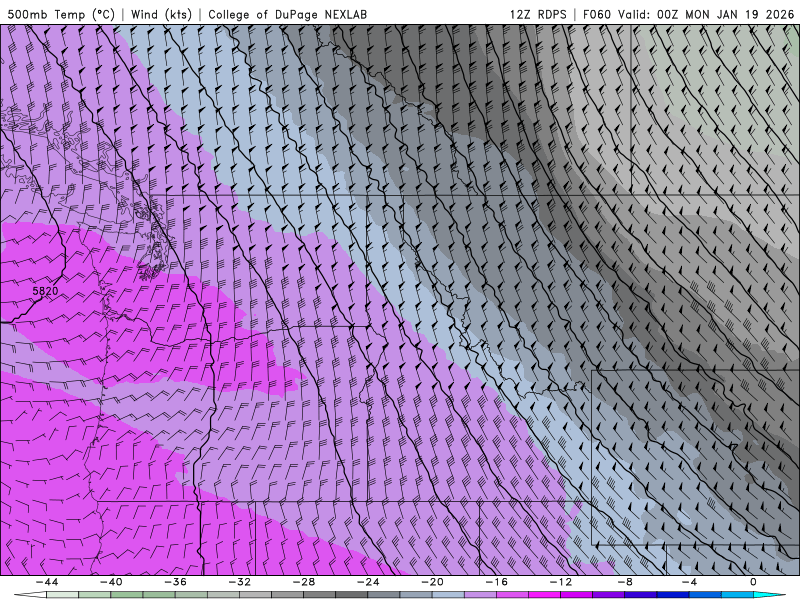Click the -24 colorbar tick label
The height and width of the screenshot is (600, 800).
pyautogui.click(x=368, y=582)
